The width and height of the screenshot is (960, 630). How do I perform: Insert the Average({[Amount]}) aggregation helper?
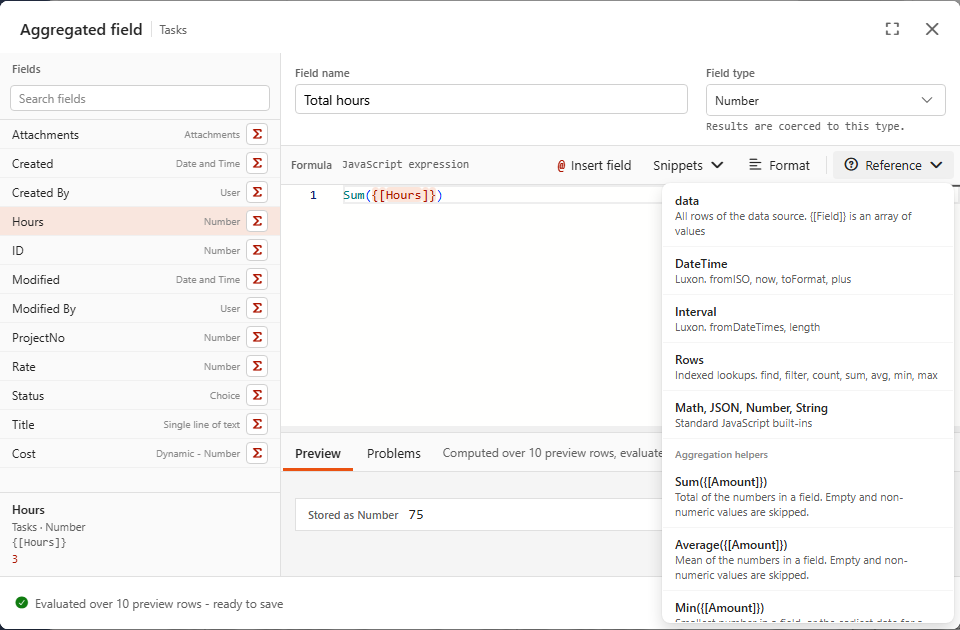tap(808, 560)
